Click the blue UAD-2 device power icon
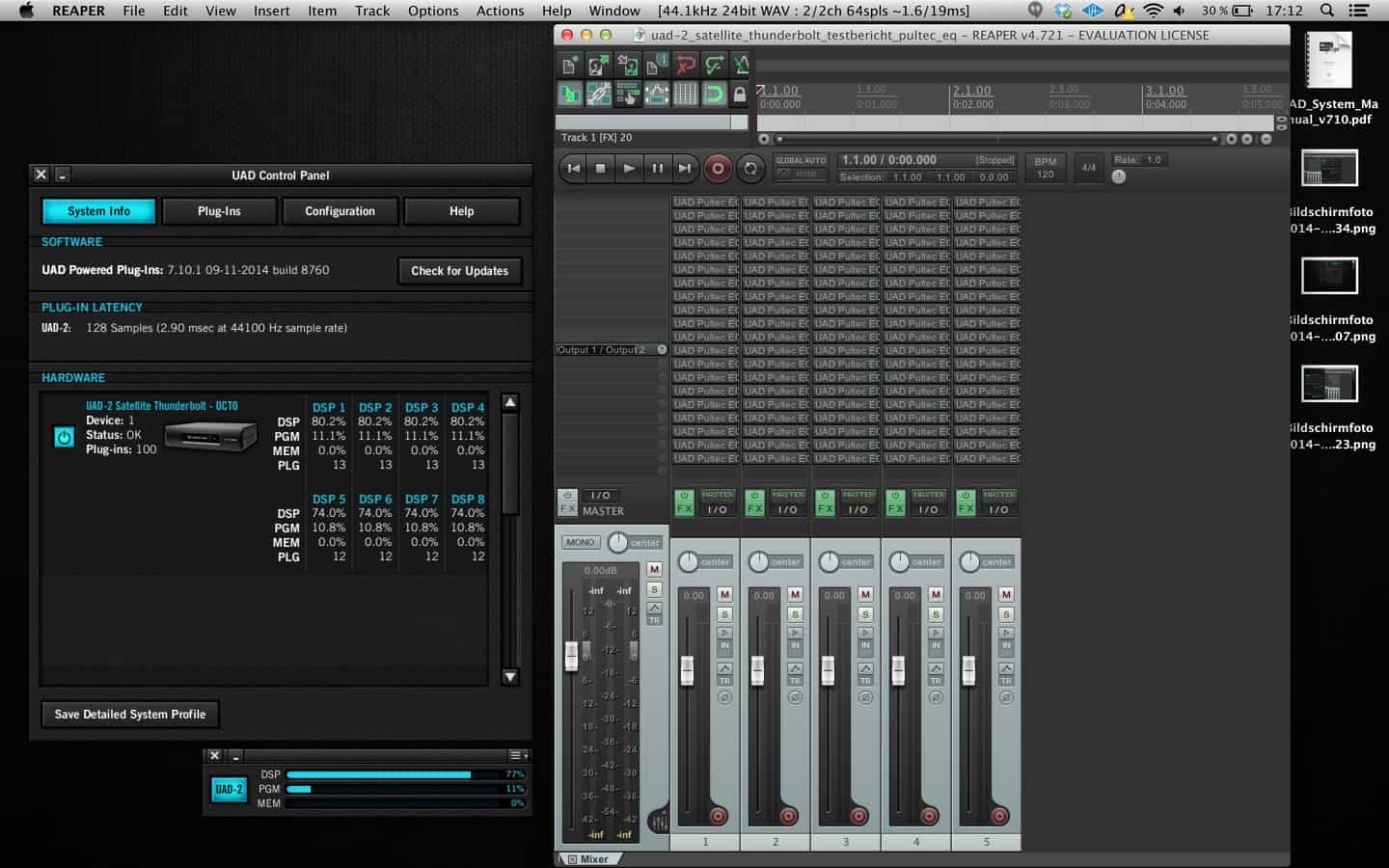This screenshot has height=868, width=1389. point(64,437)
